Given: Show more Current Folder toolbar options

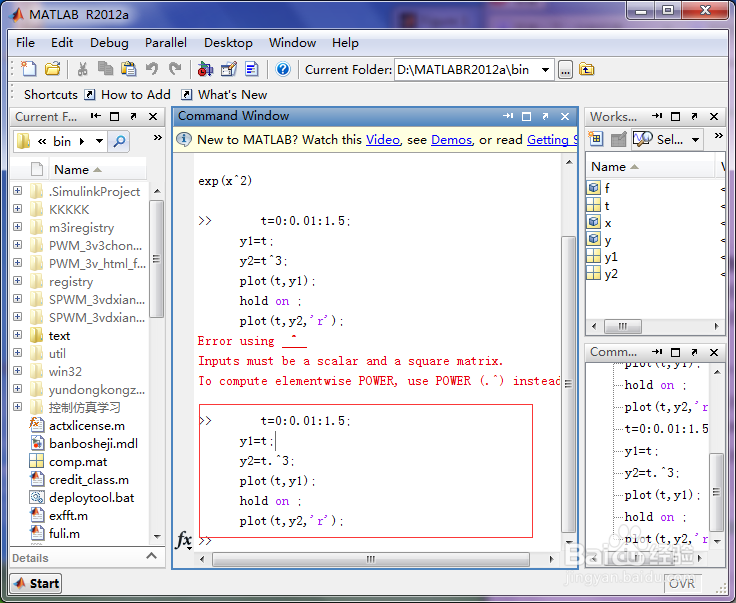Looking at the screenshot, I should [158, 137].
